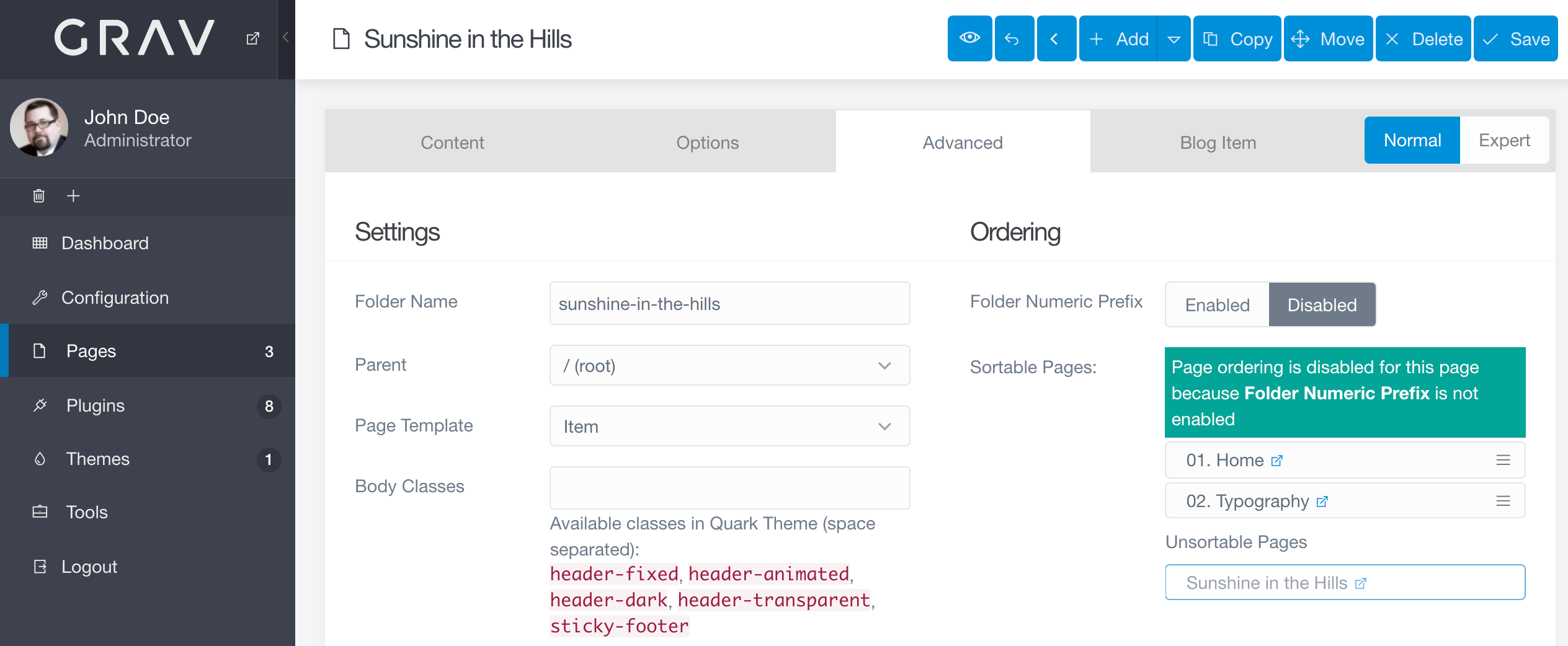Click the plus icon next to the trash
This screenshot has width=1568, height=646.
(x=73, y=196)
